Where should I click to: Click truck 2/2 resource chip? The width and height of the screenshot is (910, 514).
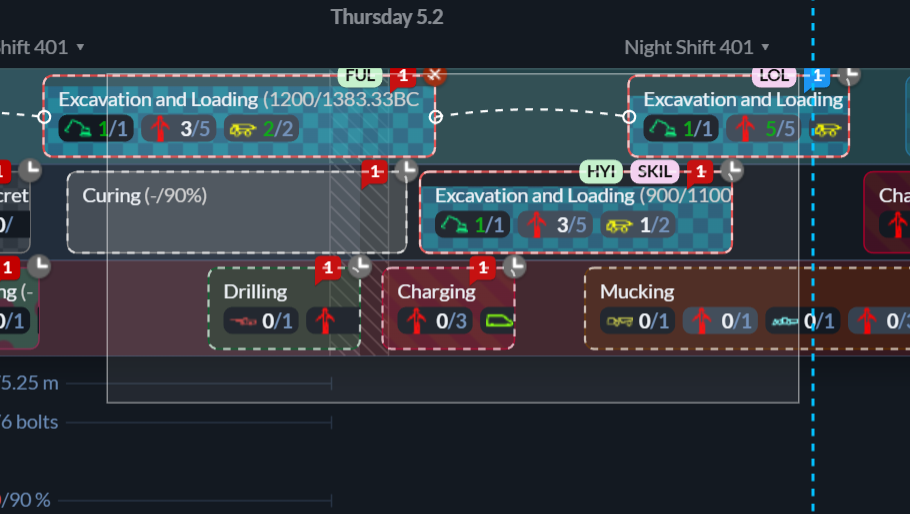[x=262, y=129]
